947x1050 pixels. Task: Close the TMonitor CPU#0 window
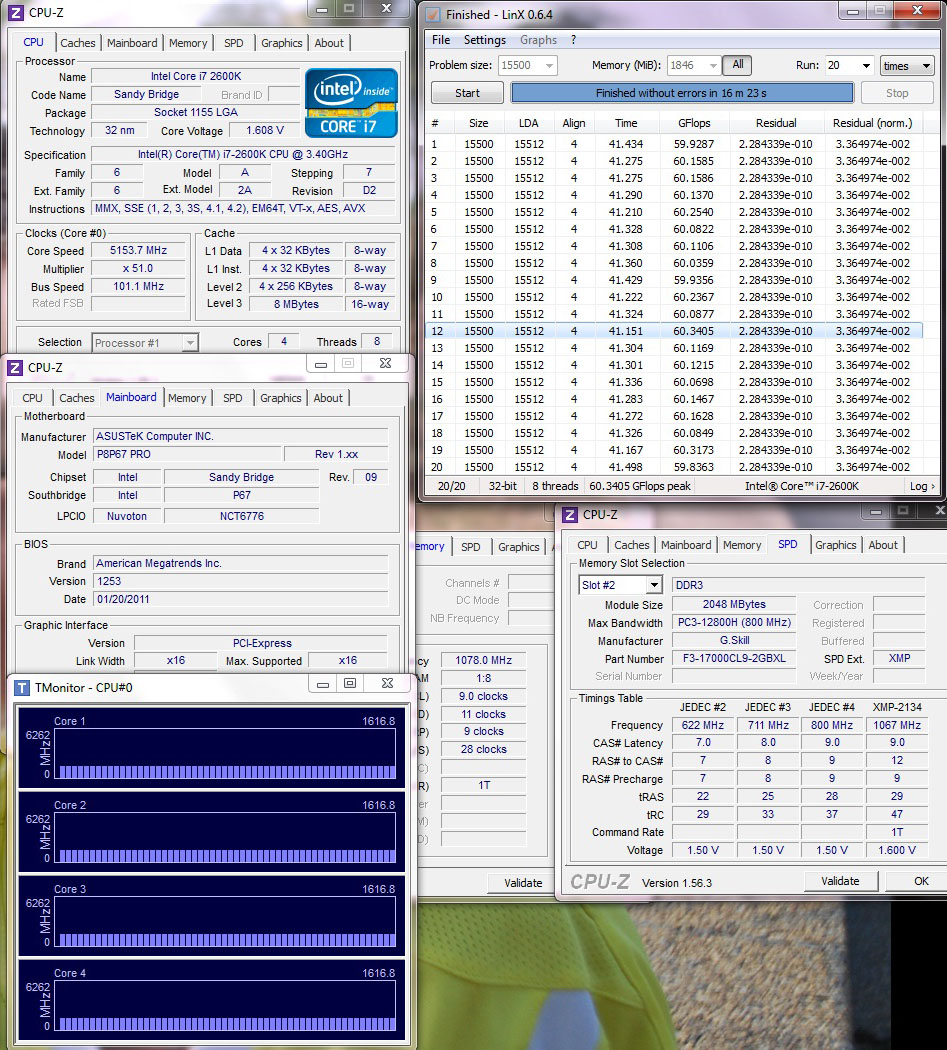click(386, 684)
